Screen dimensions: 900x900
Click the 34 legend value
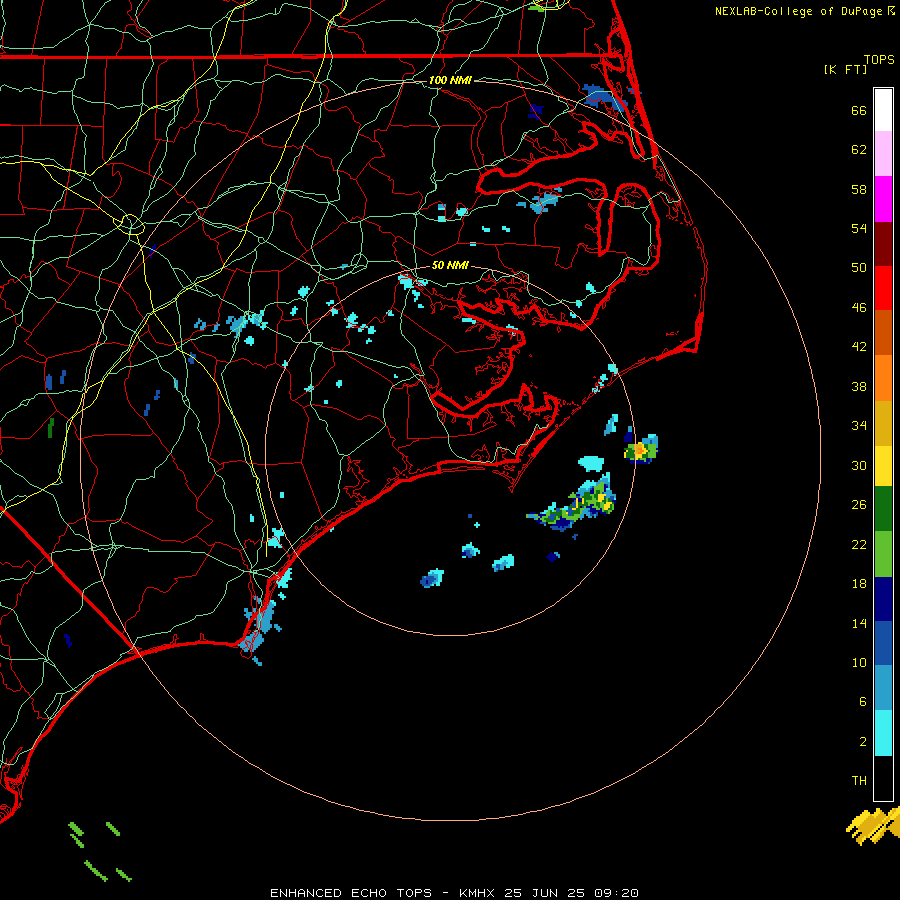pyautogui.click(x=859, y=426)
